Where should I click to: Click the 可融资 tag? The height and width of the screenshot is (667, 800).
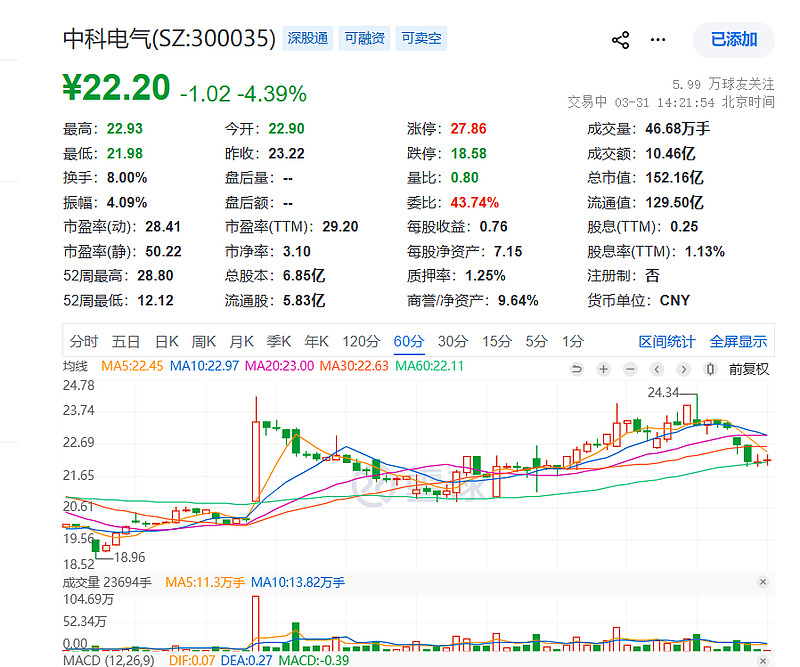point(364,38)
